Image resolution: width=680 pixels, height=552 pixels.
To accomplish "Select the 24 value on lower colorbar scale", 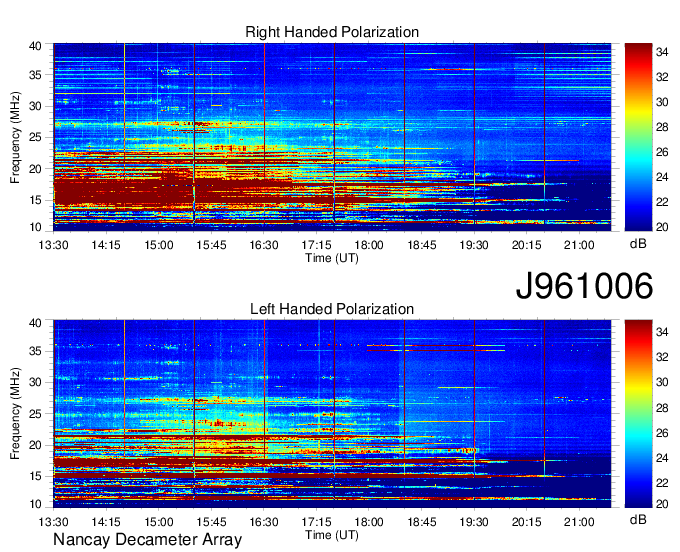I will (x=662, y=457).
